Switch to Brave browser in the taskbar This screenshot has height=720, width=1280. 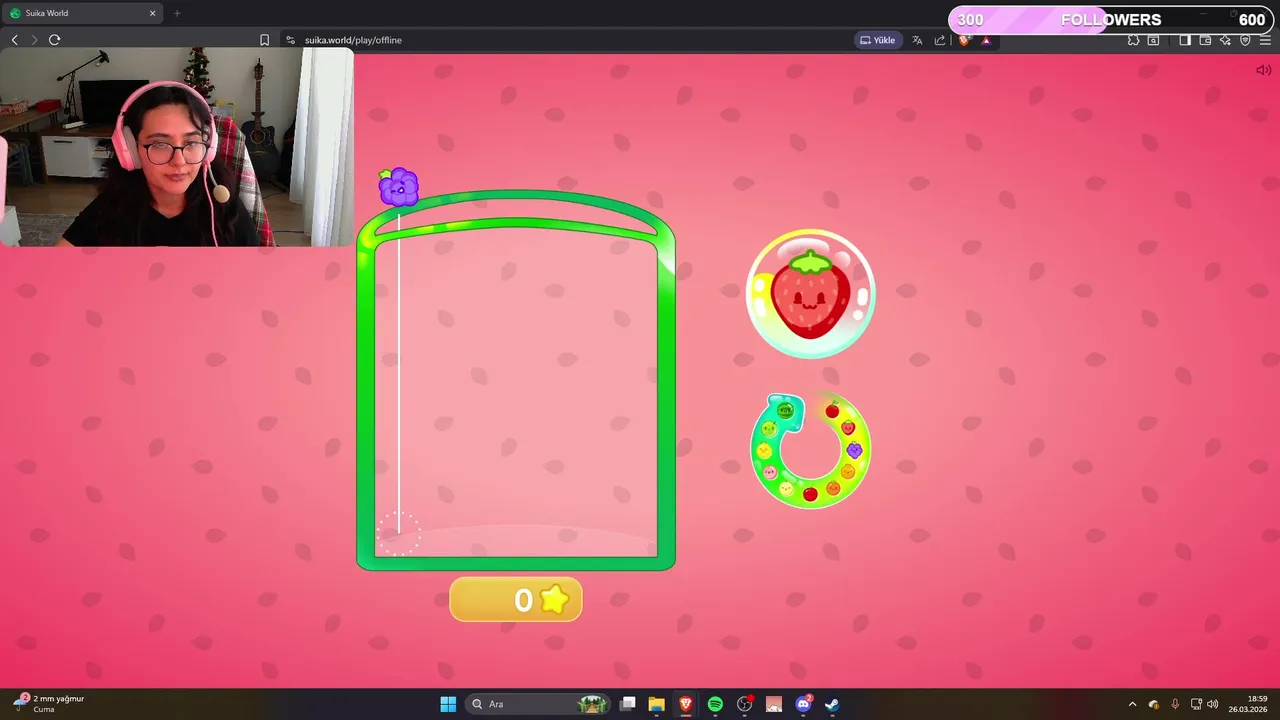point(686,704)
